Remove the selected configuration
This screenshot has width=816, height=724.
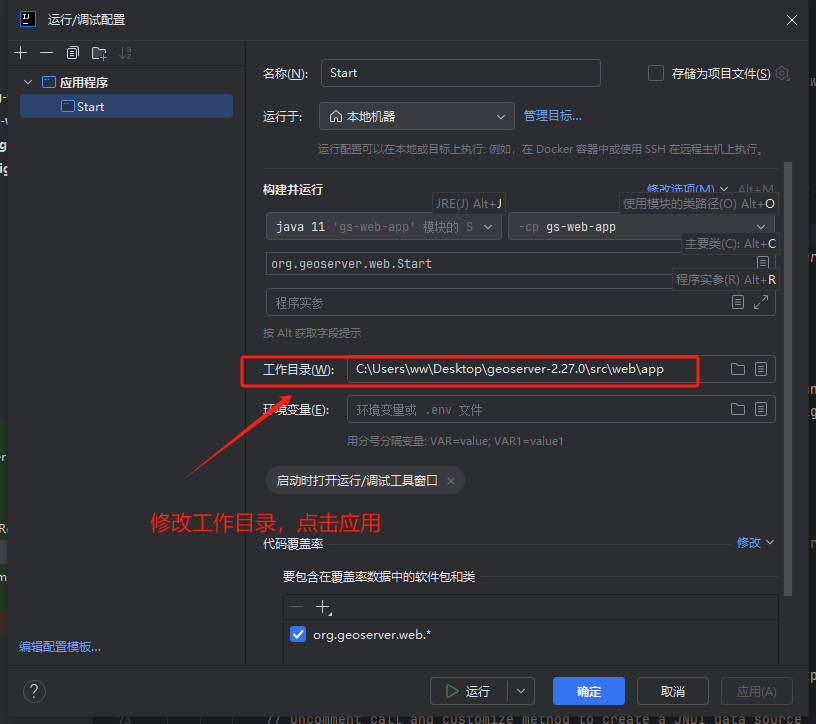coord(47,52)
